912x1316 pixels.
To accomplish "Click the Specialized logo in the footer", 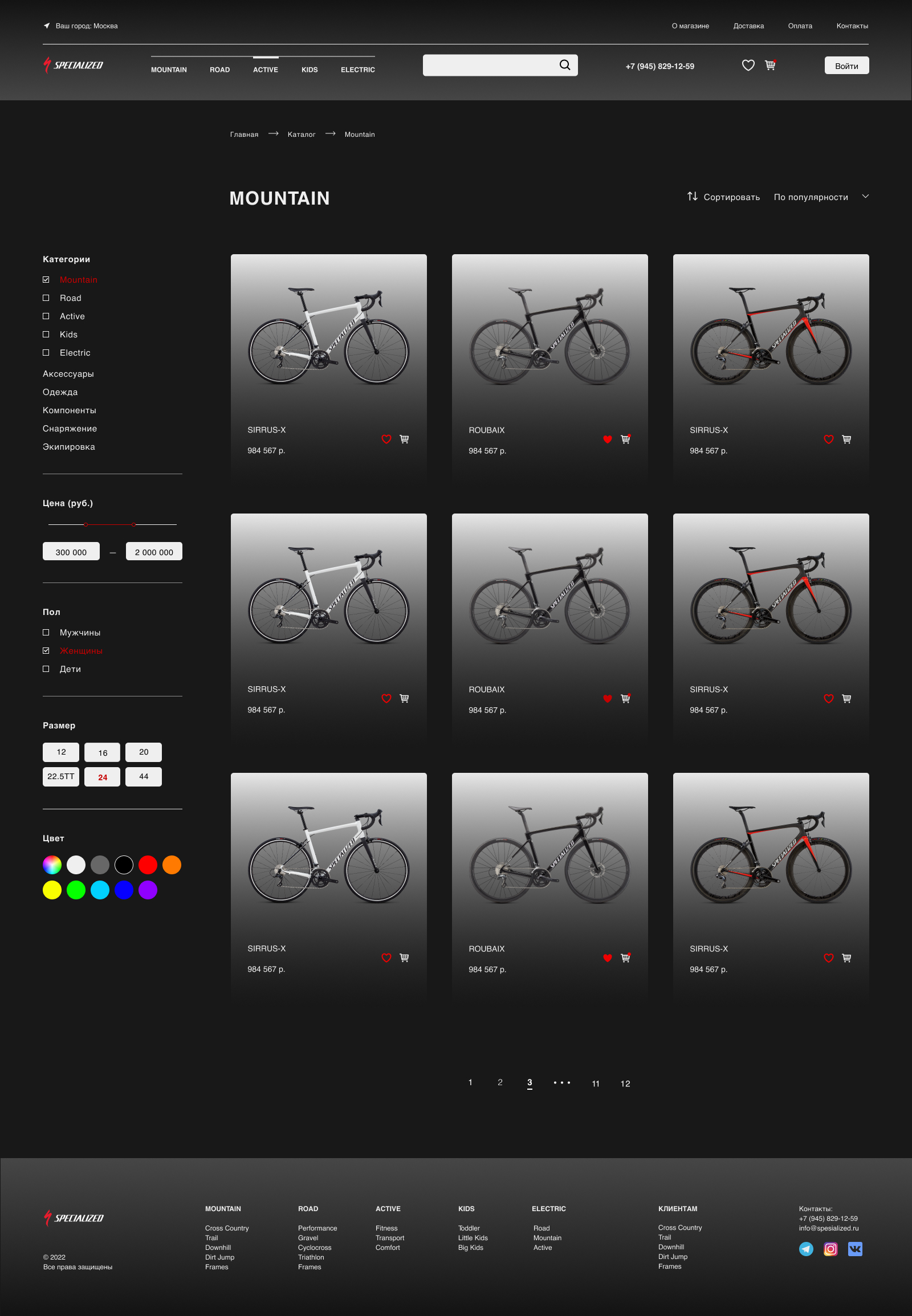I will point(74,1218).
